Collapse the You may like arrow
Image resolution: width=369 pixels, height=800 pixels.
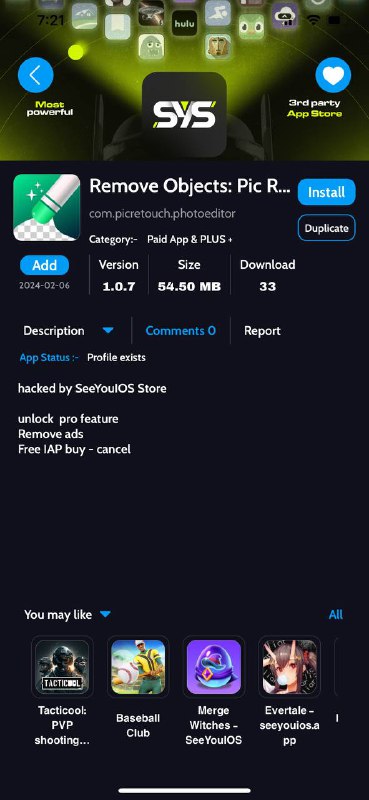click(x=105, y=614)
